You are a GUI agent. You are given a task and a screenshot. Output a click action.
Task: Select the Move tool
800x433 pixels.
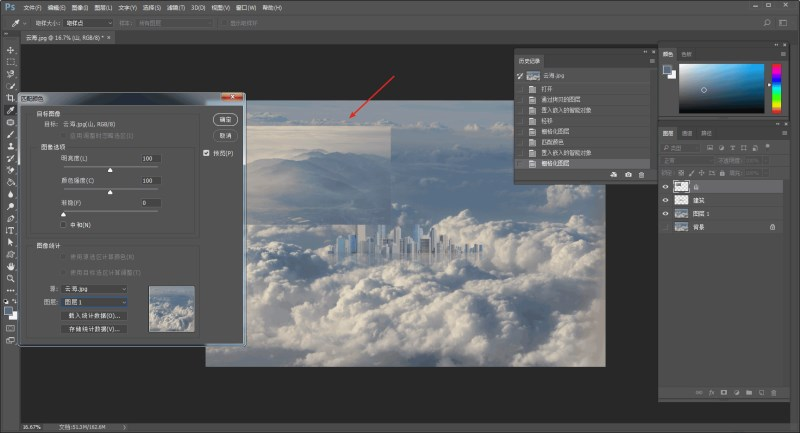pyautogui.click(x=11, y=50)
